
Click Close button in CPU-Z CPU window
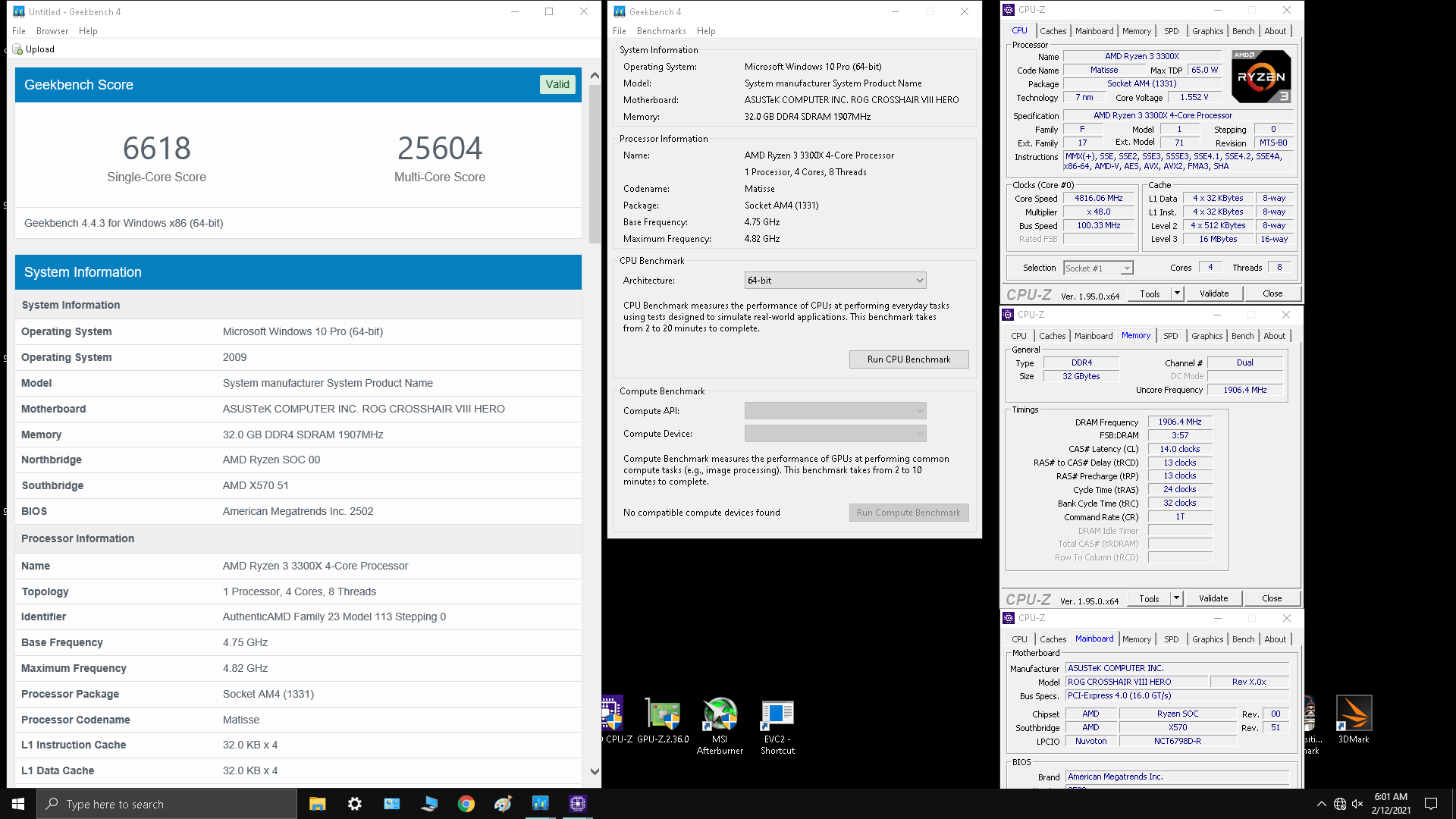[1272, 293]
